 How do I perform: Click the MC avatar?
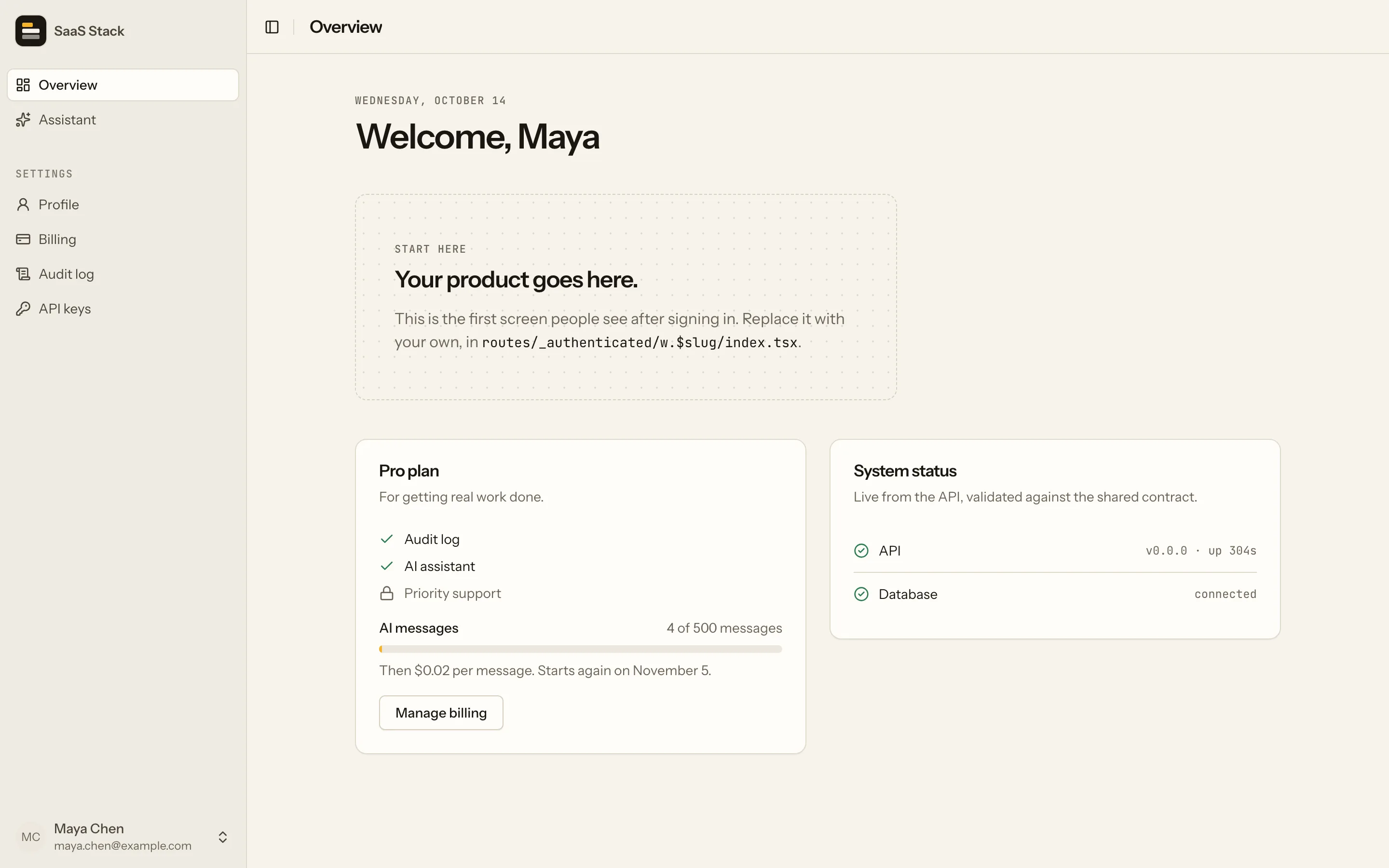point(30,837)
